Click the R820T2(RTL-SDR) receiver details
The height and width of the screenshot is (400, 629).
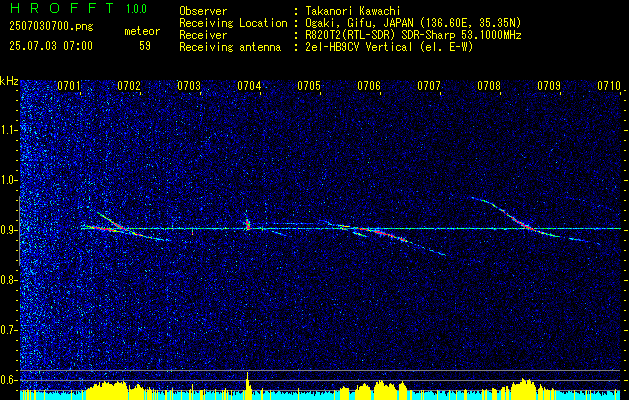pyautogui.click(x=413, y=35)
